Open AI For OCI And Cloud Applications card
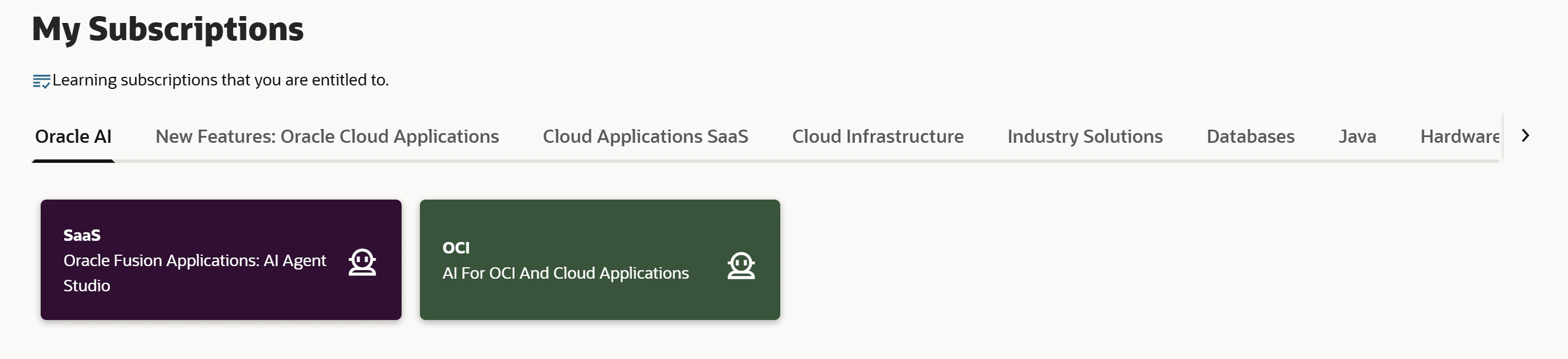The width and height of the screenshot is (1568, 359). (600, 260)
